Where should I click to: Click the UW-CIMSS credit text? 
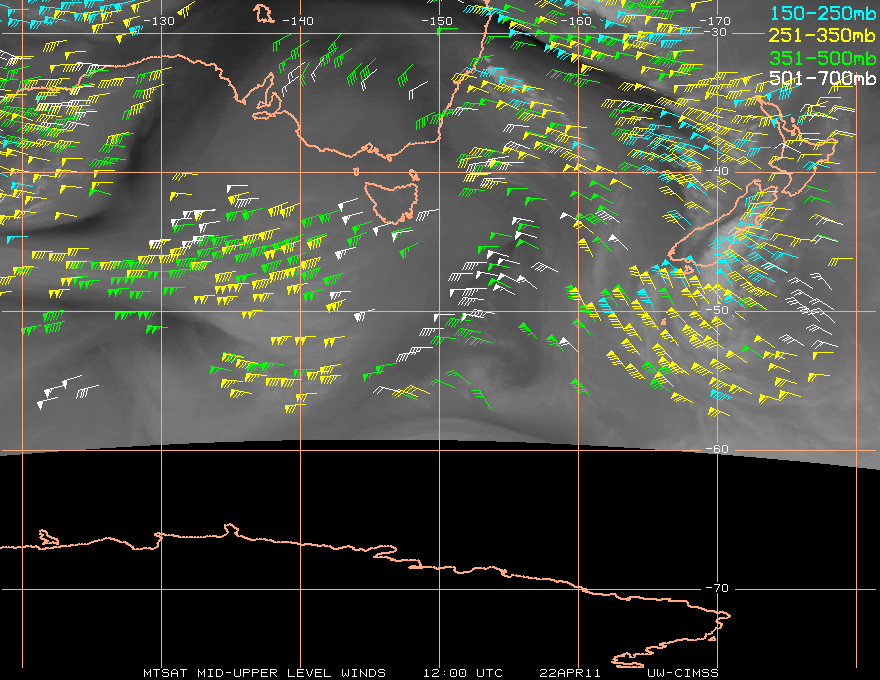coord(682,673)
